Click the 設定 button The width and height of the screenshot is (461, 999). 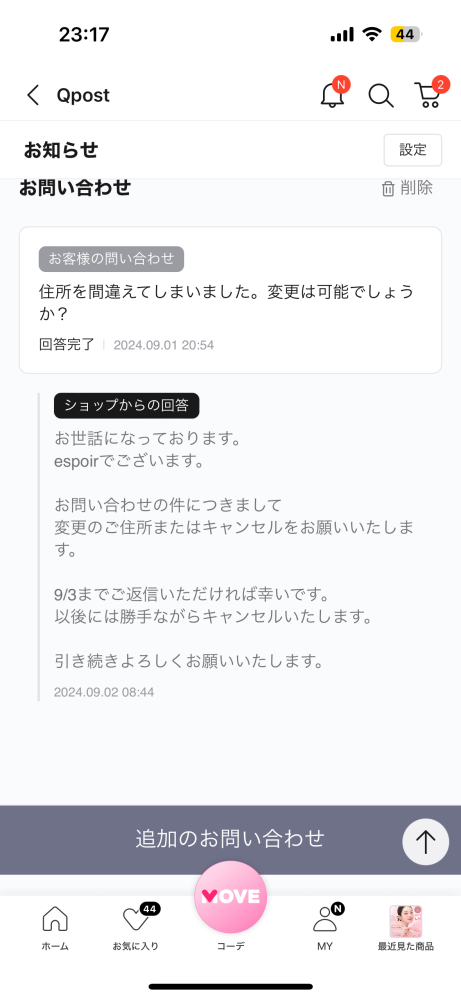[x=413, y=150]
